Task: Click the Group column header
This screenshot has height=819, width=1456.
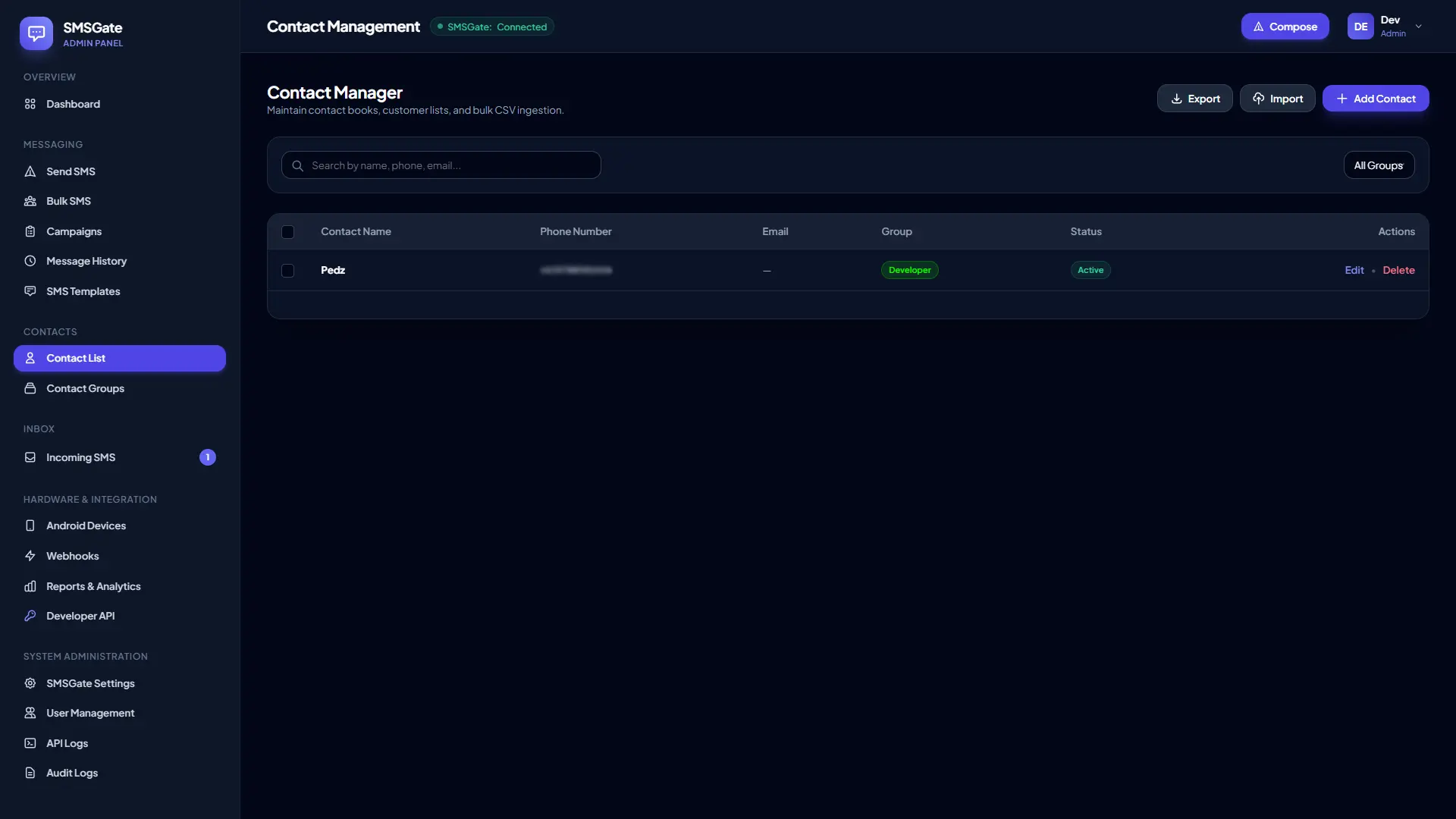Action: tap(896, 231)
